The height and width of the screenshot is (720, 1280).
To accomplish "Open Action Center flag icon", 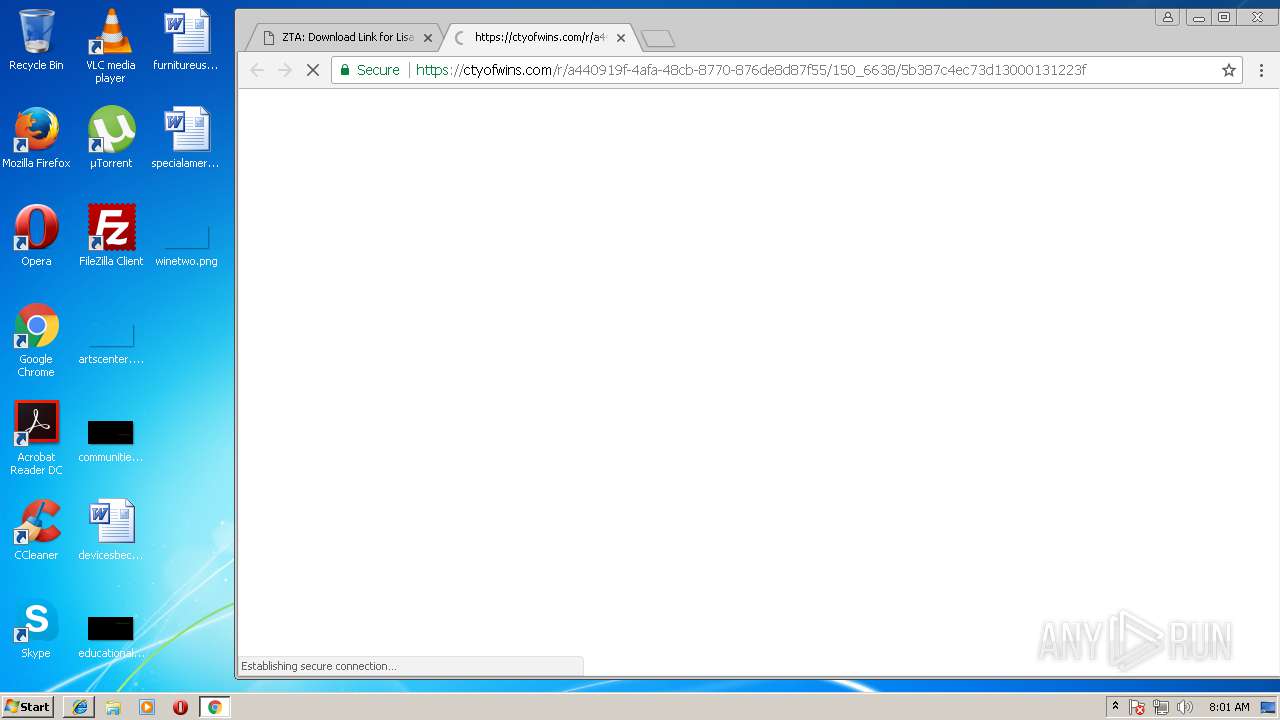I will click(1137, 707).
